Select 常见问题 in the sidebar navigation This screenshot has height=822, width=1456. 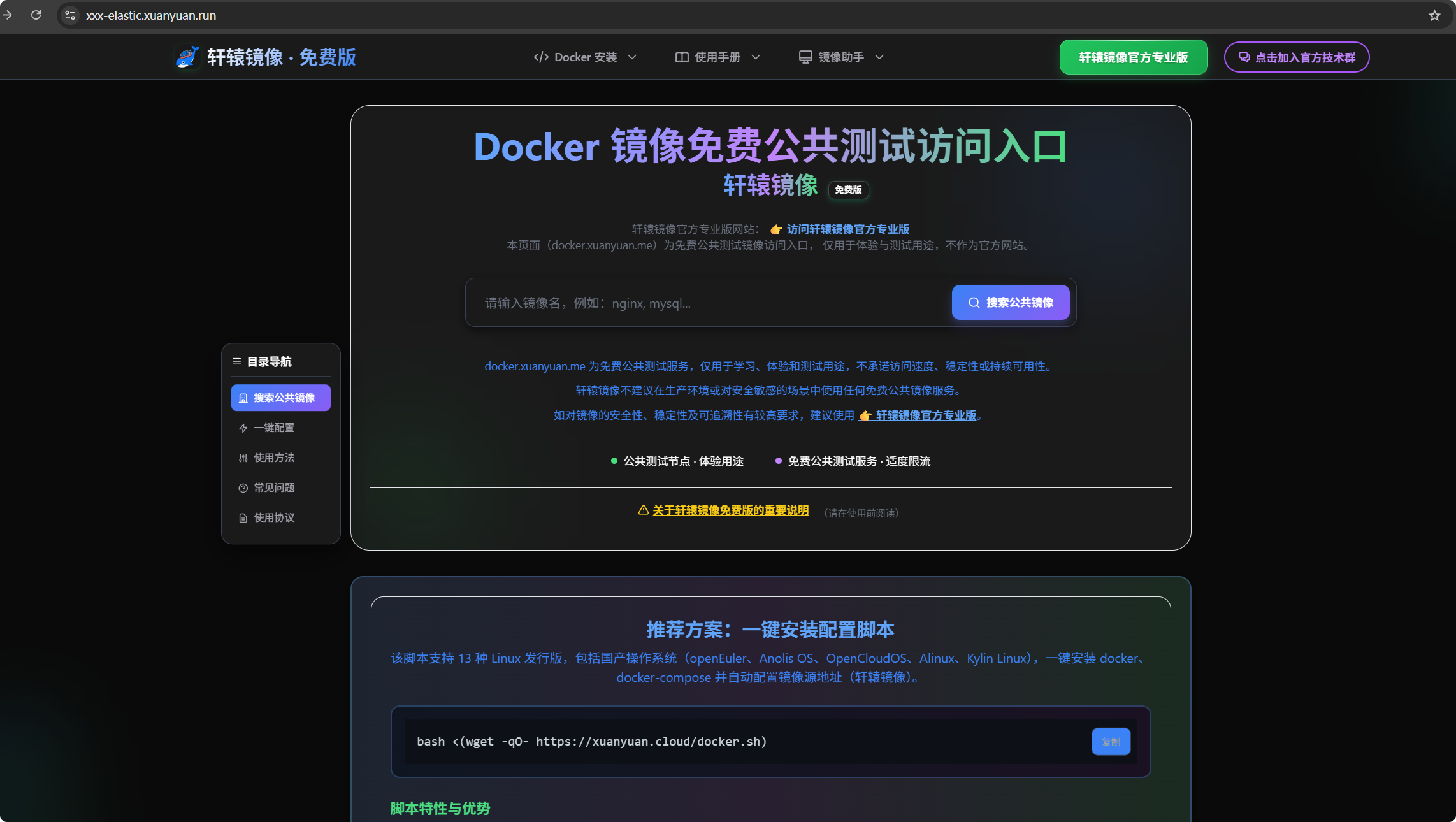pos(273,487)
